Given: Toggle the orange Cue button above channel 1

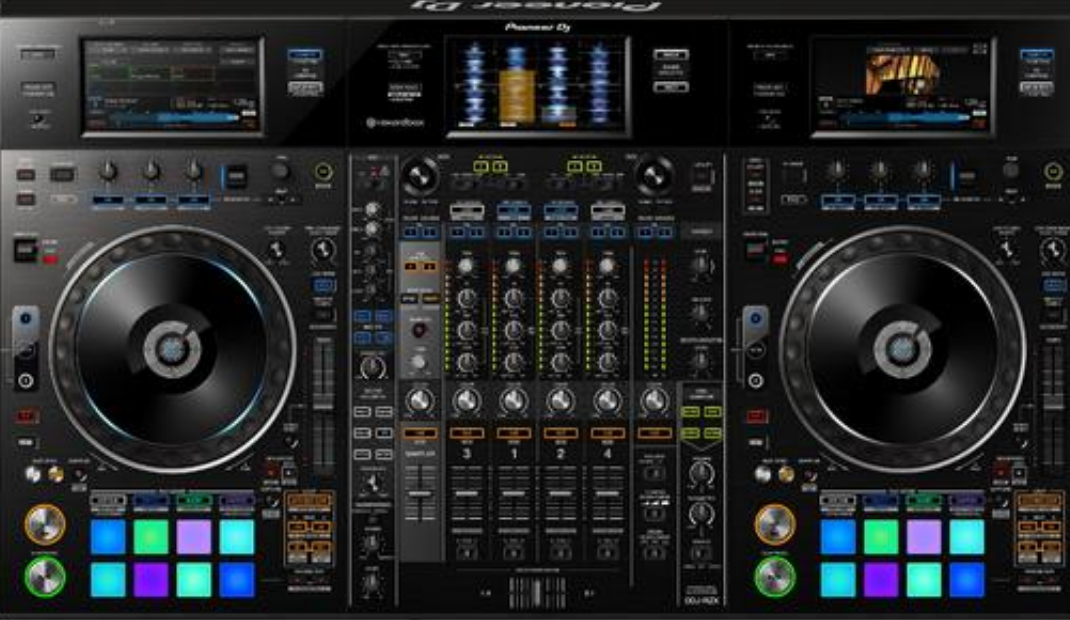Looking at the screenshot, I should tap(512, 434).
